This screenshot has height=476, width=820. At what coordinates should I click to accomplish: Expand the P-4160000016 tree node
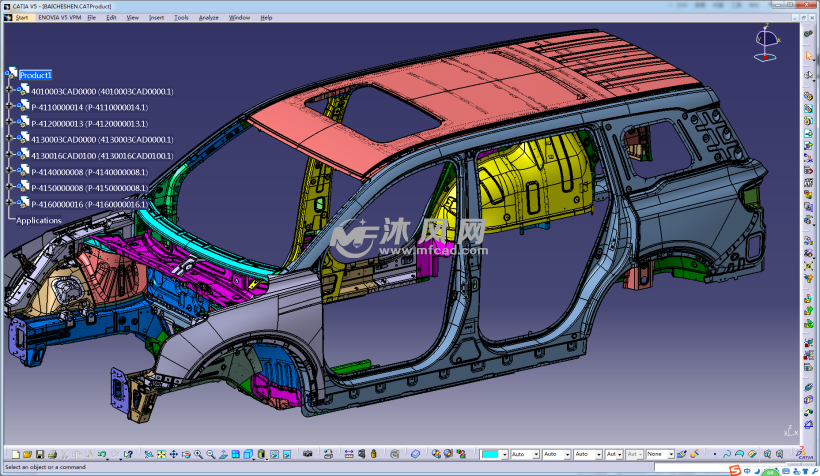9,203
